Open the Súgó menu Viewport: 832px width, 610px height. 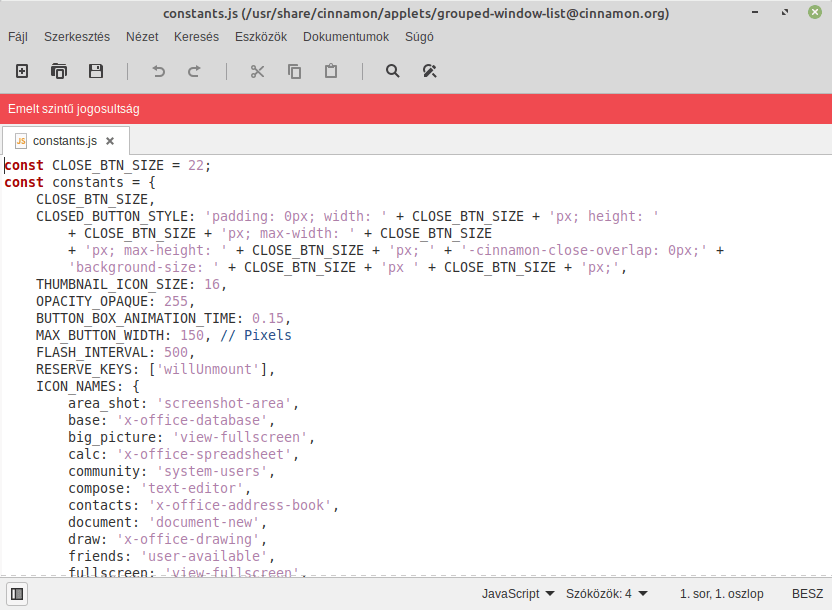(419, 37)
